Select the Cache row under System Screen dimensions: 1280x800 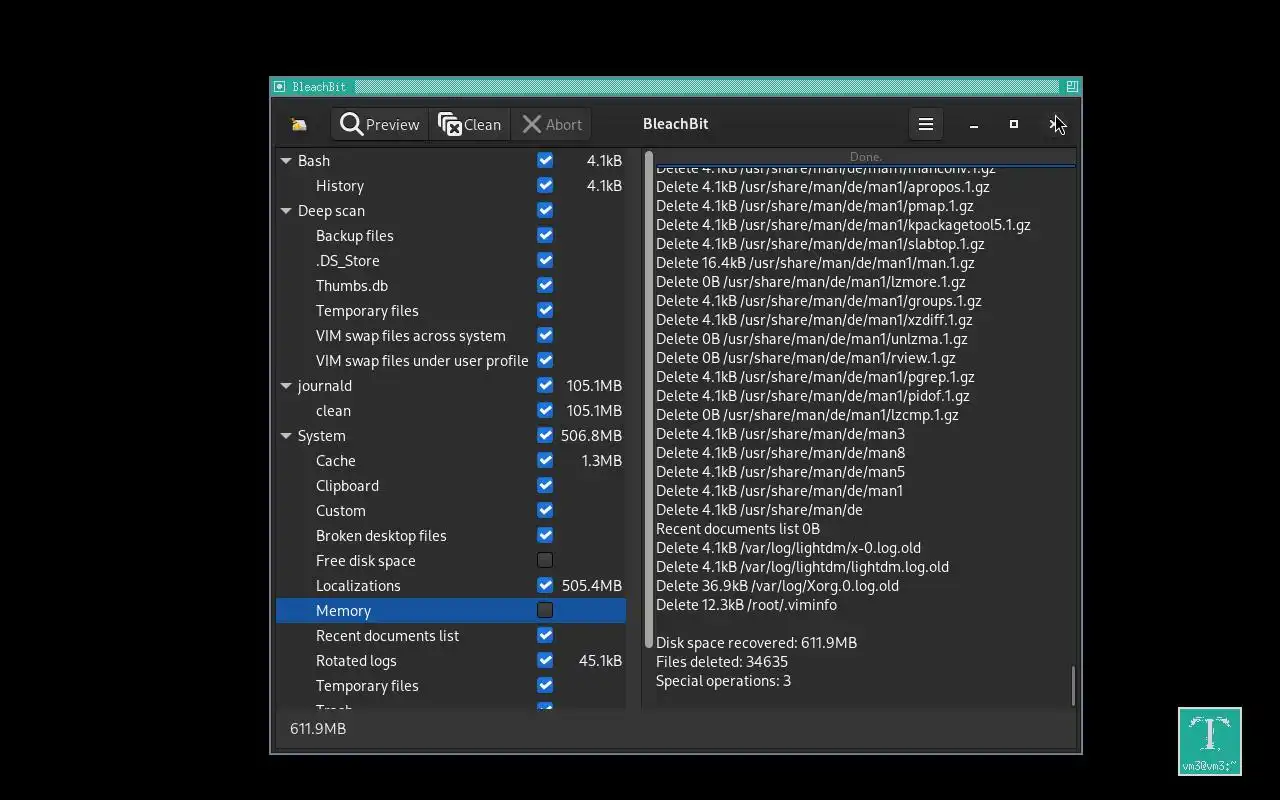click(x=451, y=460)
